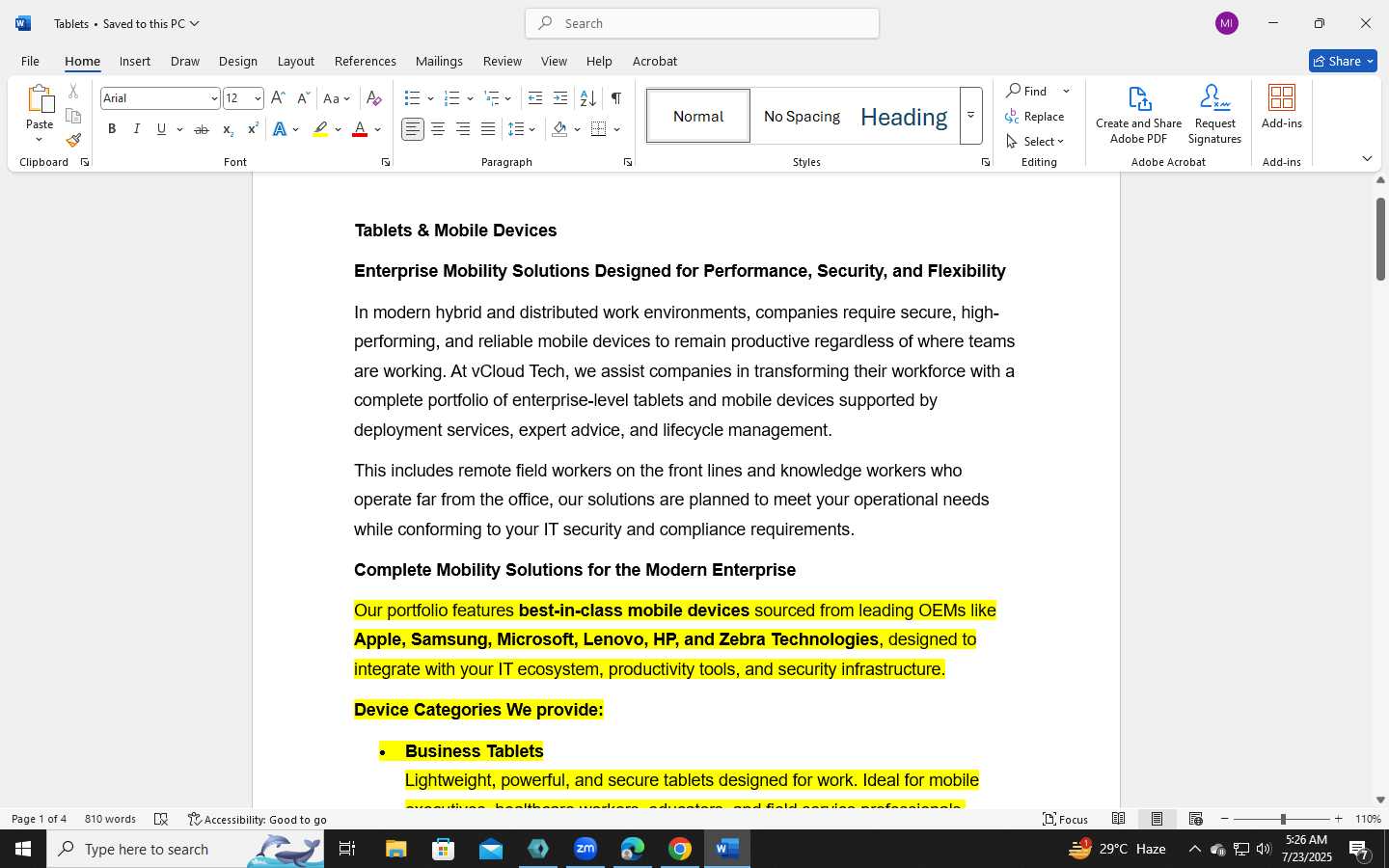Clear all formatting with the eraser icon
1389x868 pixels.
[374, 98]
